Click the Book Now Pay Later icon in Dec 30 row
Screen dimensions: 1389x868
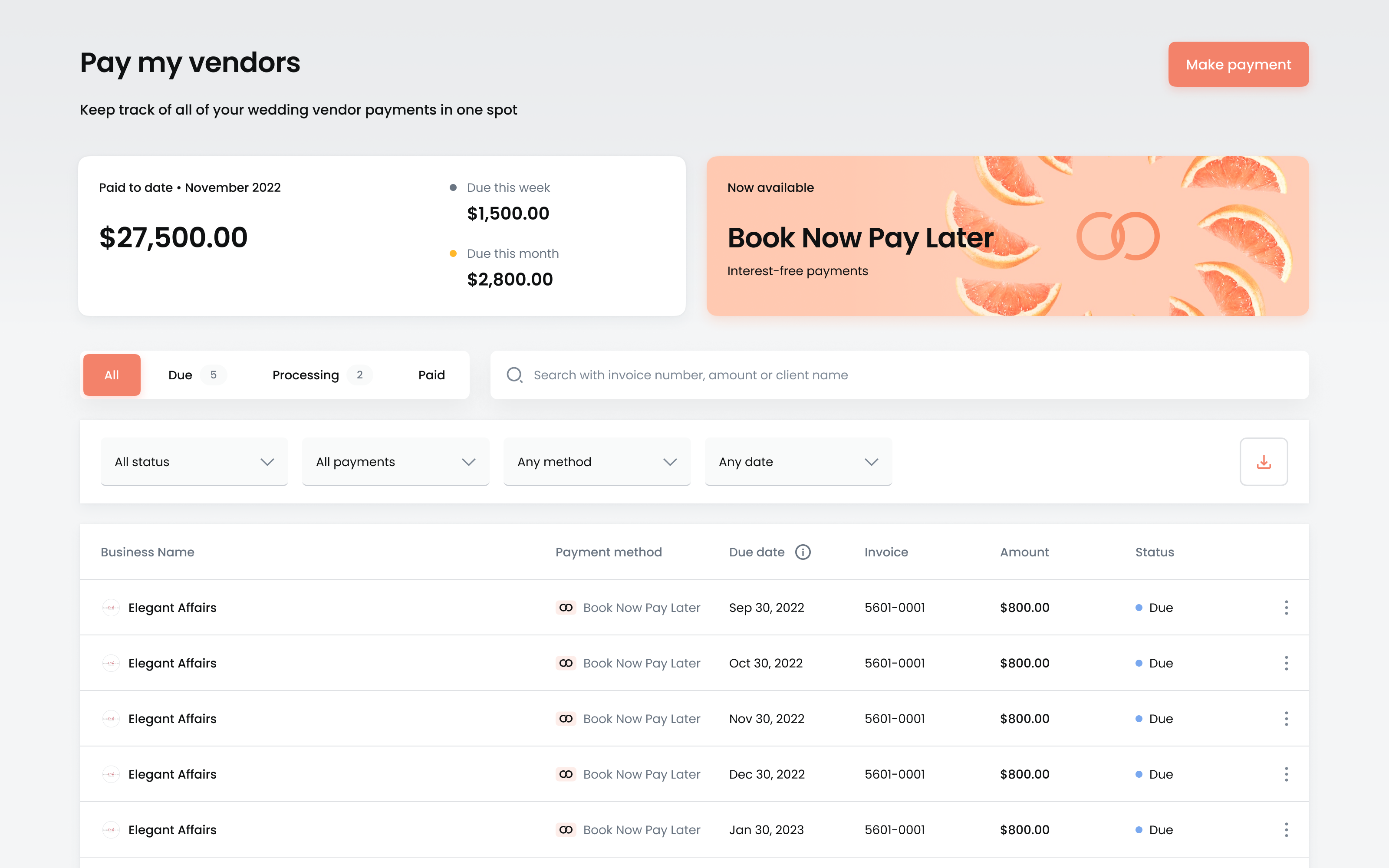pyautogui.click(x=566, y=774)
